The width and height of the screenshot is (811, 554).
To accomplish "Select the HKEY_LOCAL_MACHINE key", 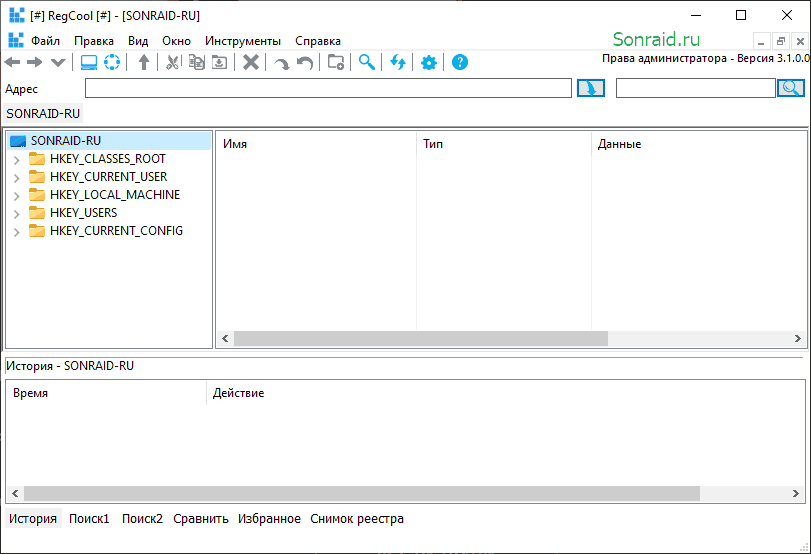I will (x=115, y=194).
